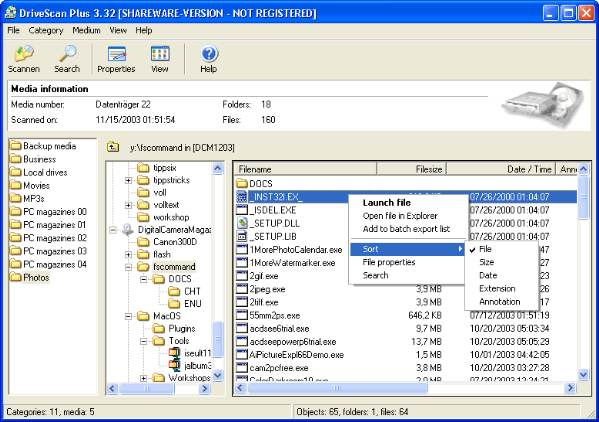The image size is (599, 422).
Task: Open the Medium menu
Action: coord(86,30)
